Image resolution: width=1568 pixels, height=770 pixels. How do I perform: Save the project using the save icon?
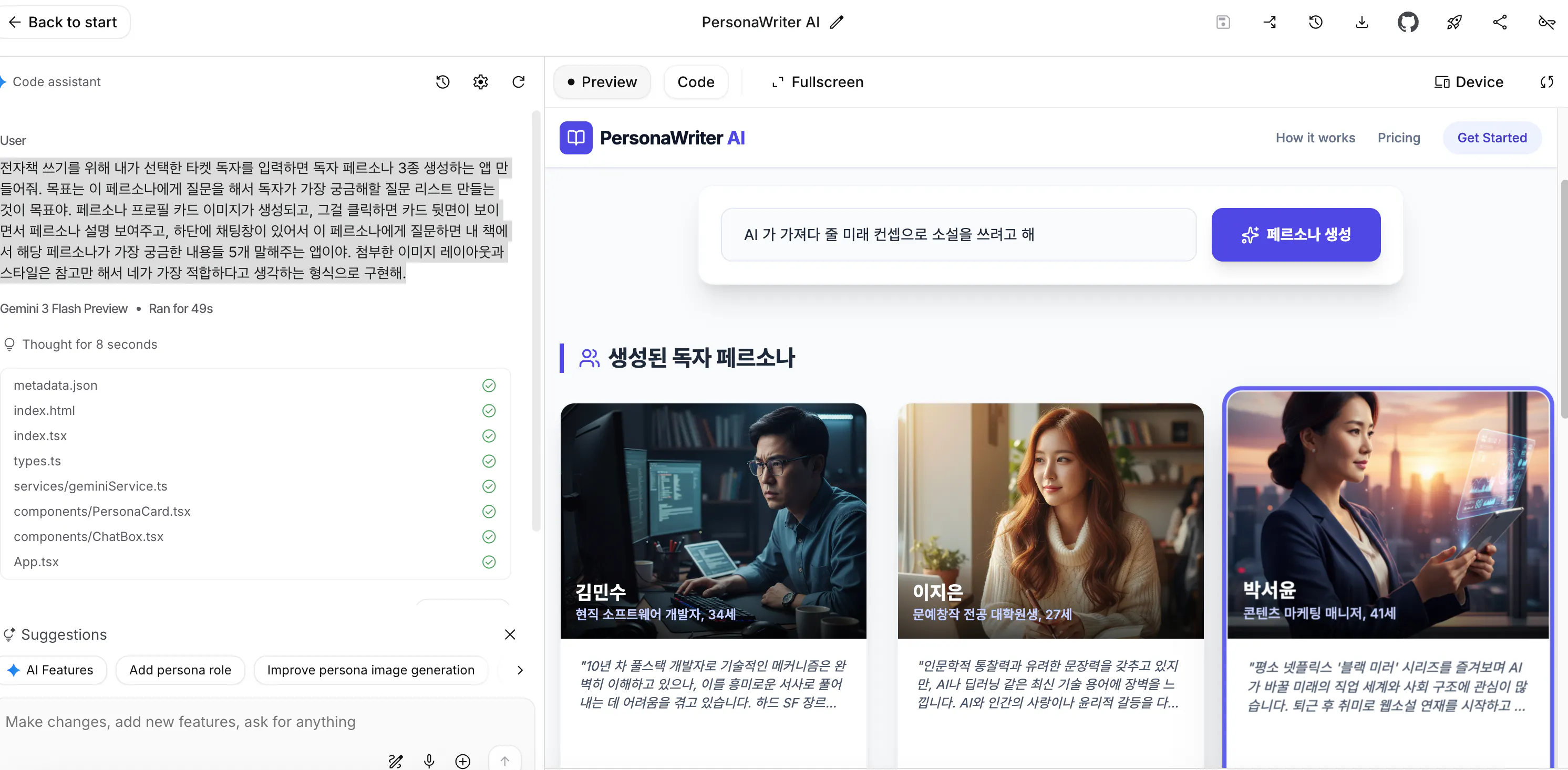click(x=1223, y=22)
